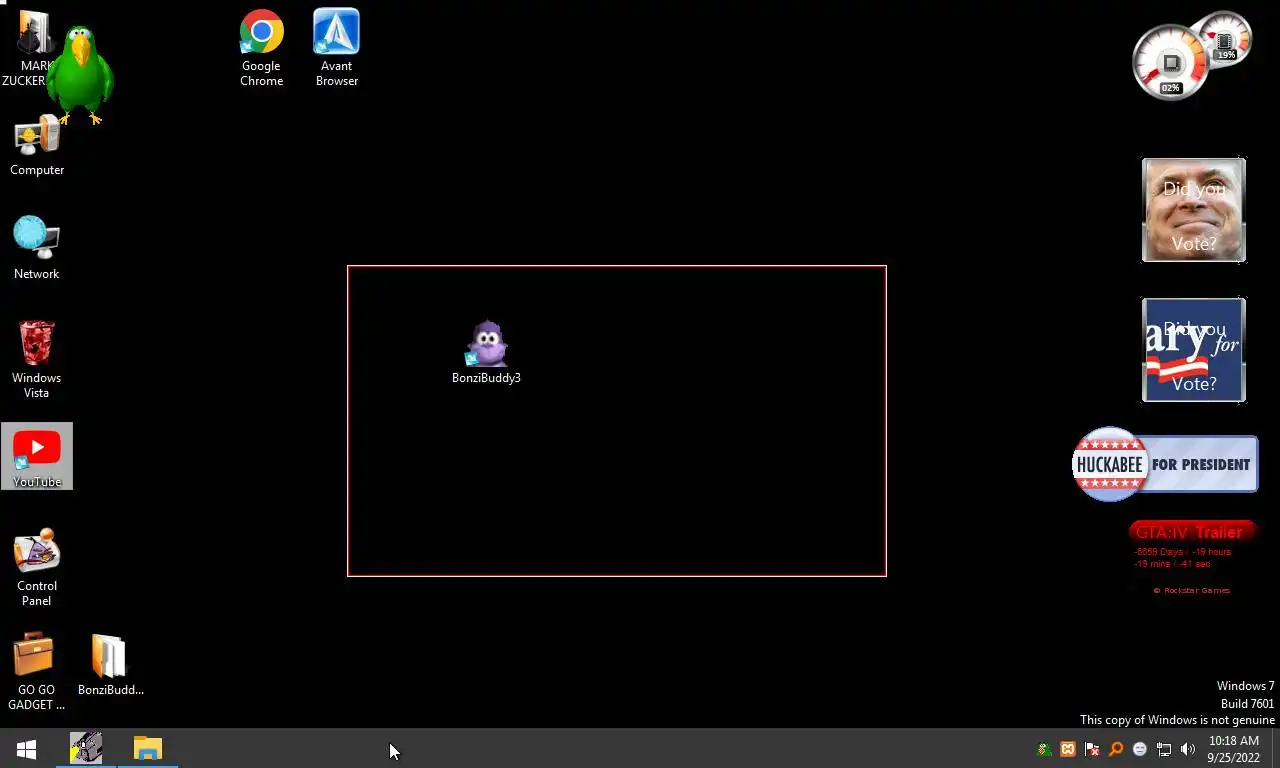Open Action Center flag tray icon
Viewport: 1280px width, 768px height.
[1092, 749]
